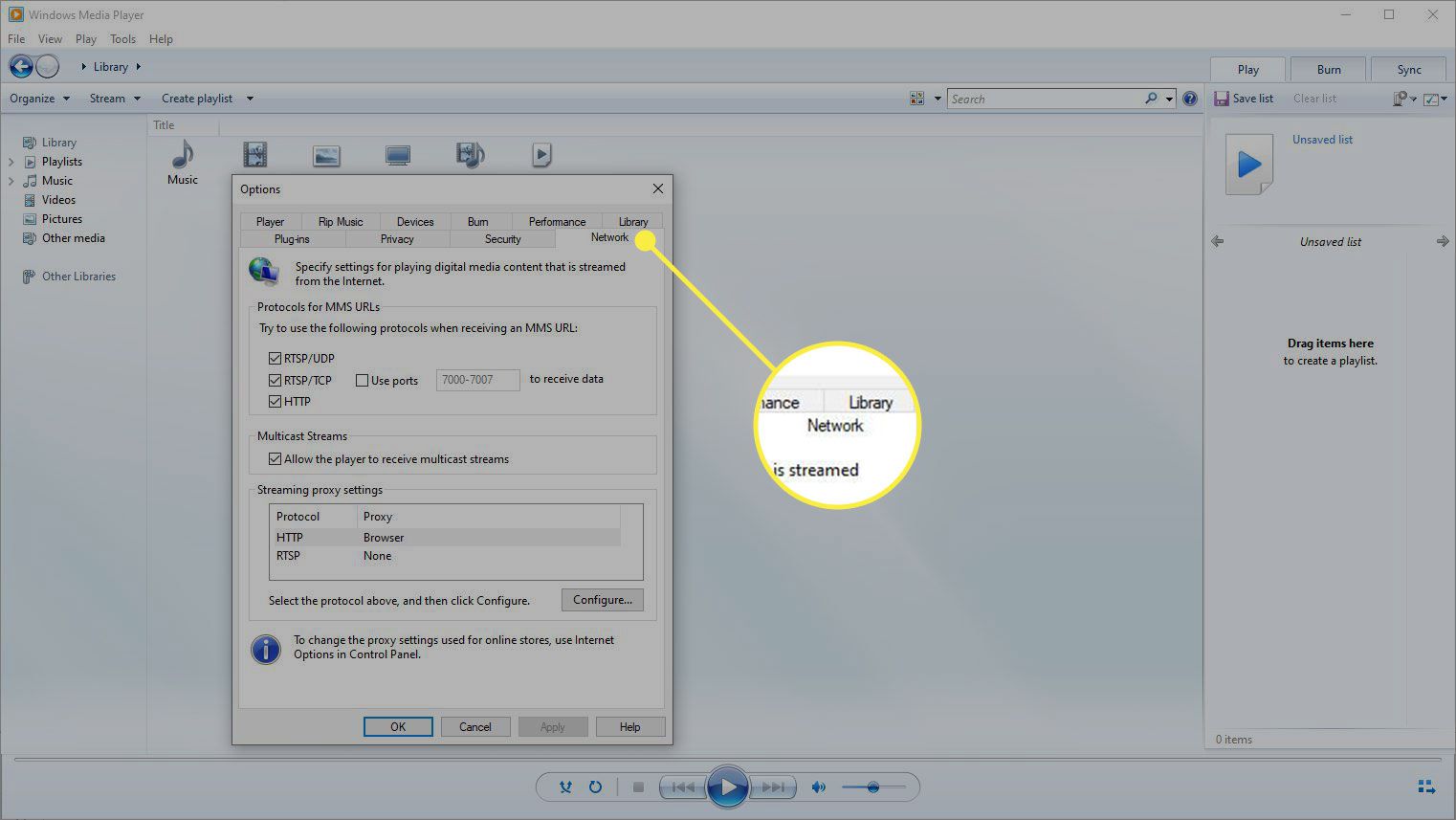Open the Library breadcrumb arrow
This screenshot has height=820, width=1456.
(139, 67)
